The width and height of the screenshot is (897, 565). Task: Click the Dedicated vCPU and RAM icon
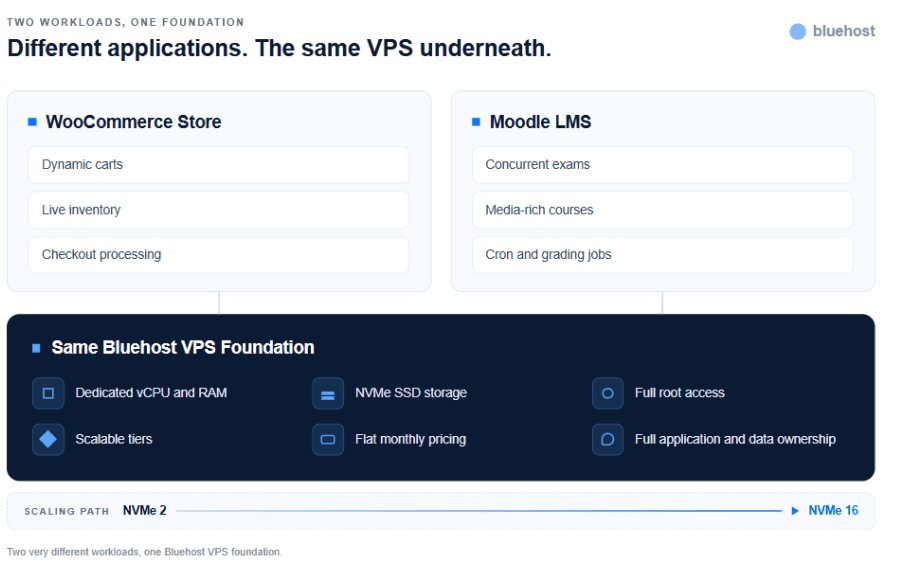pyautogui.click(x=48, y=393)
